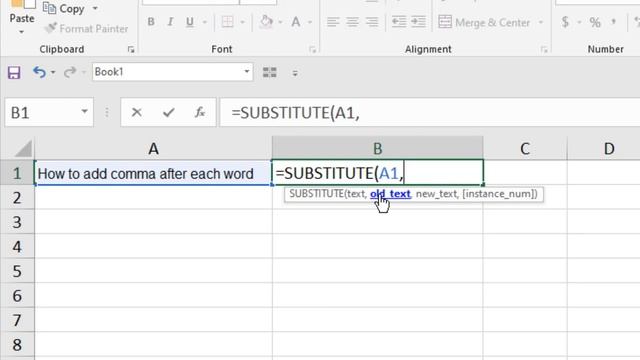Screen dimensions: 640x360
Task: Click the Borders icon
Action: pyautogui.click(x=227, y=22)
